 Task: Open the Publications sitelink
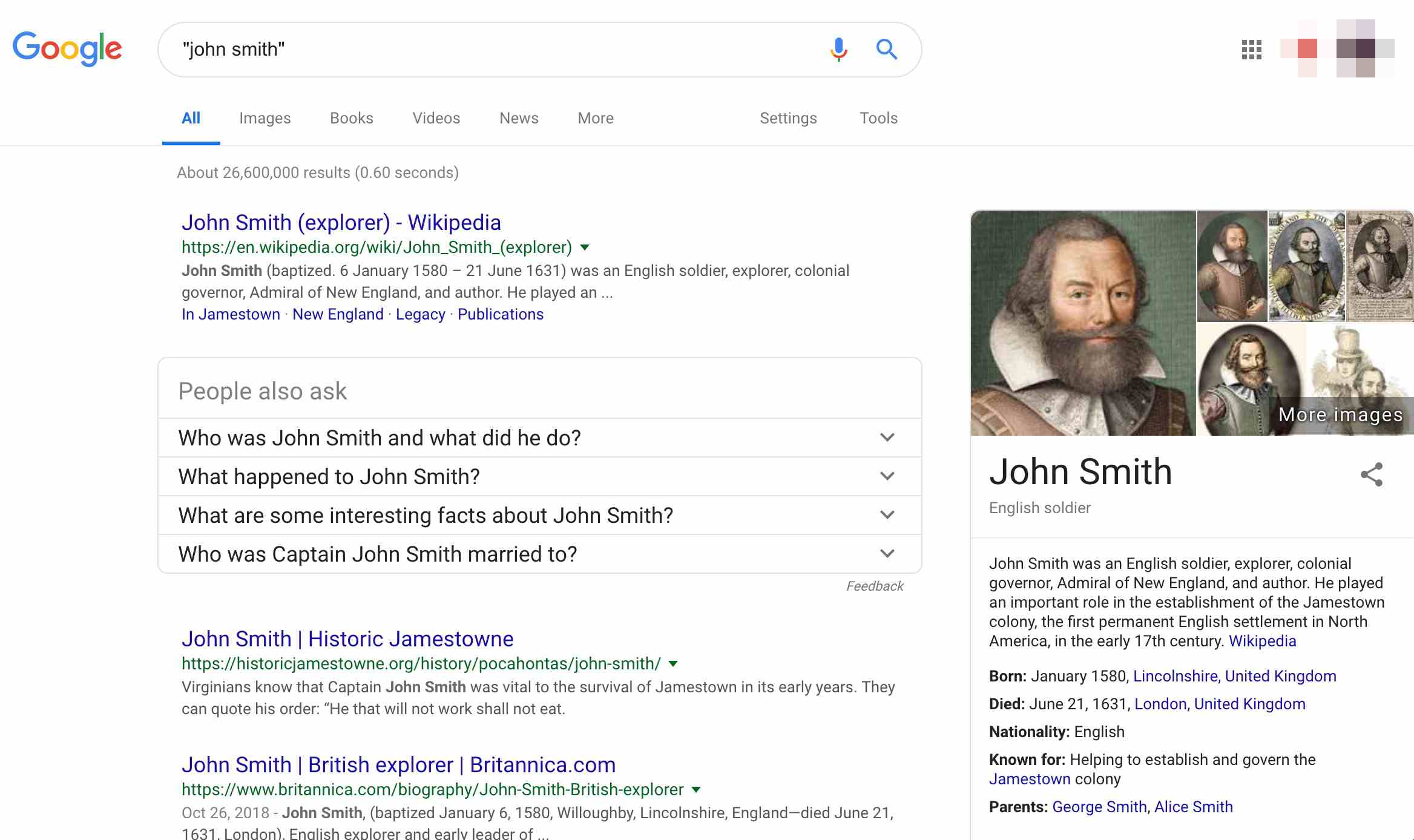point(500,315)
